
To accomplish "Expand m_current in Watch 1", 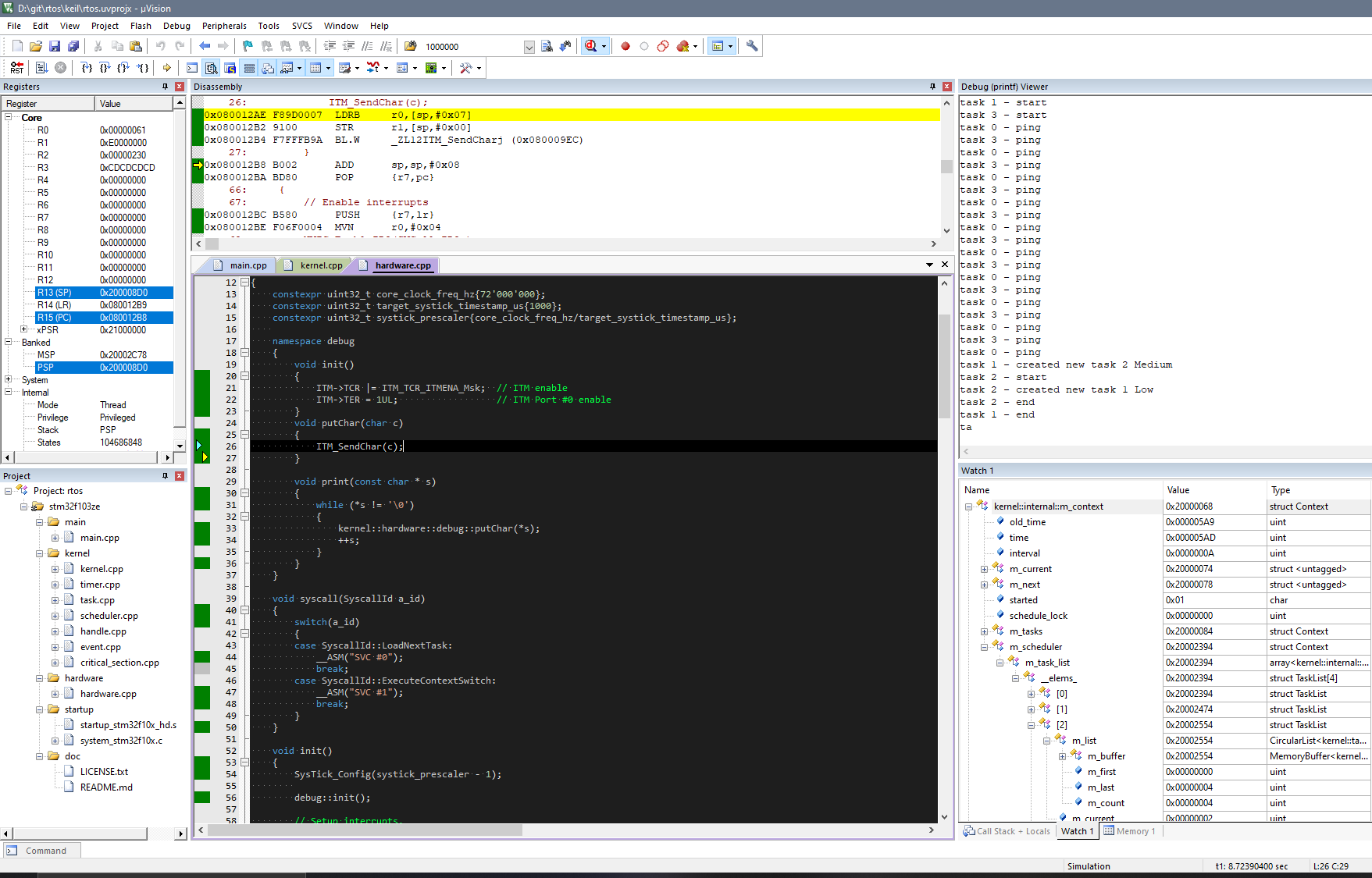I will point(984,569).
